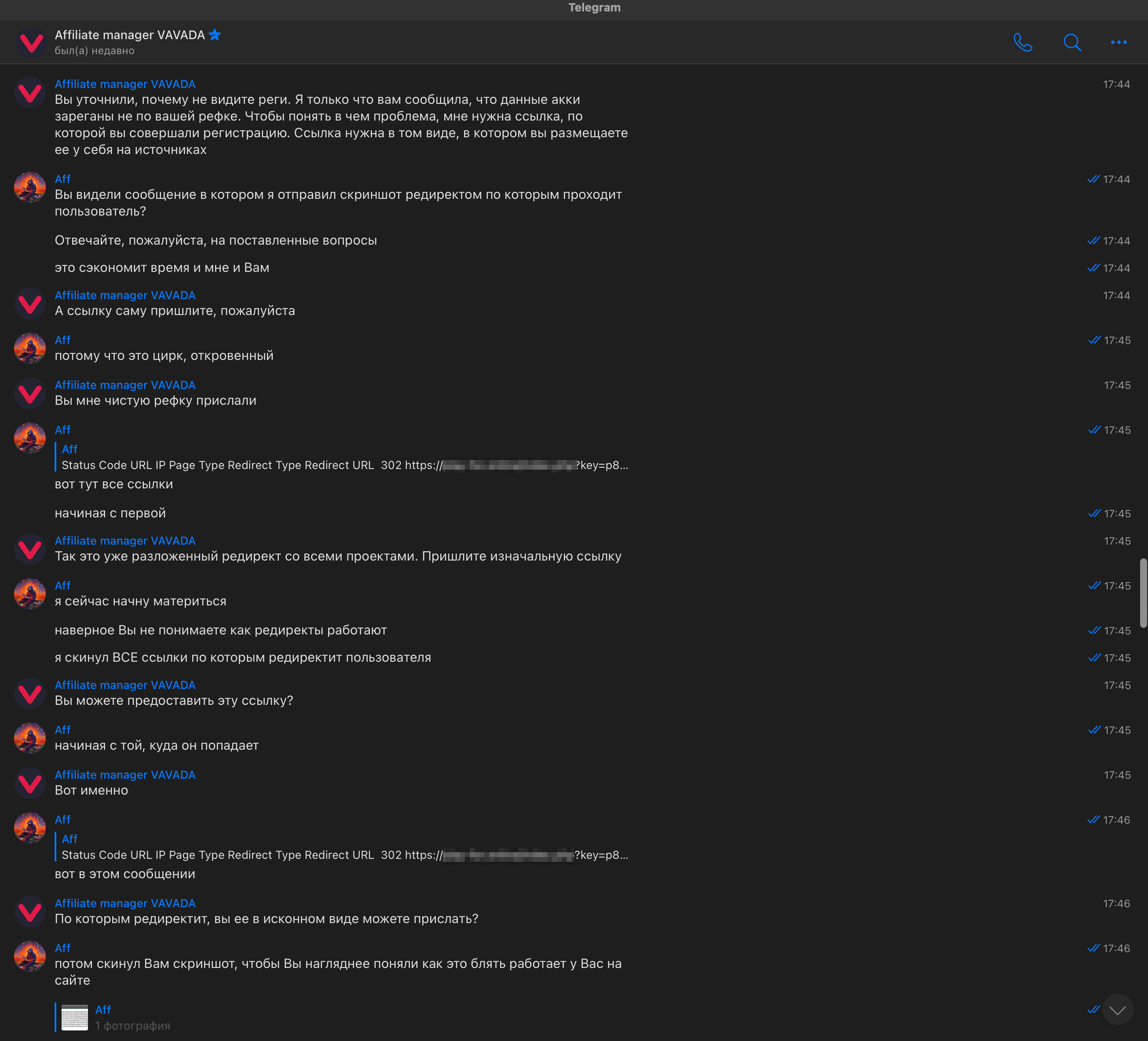Image resolution: width=1148 pixels, height=1041 pixels.
Task: Open the three-dots more options menu
Action: (1119, 42)
